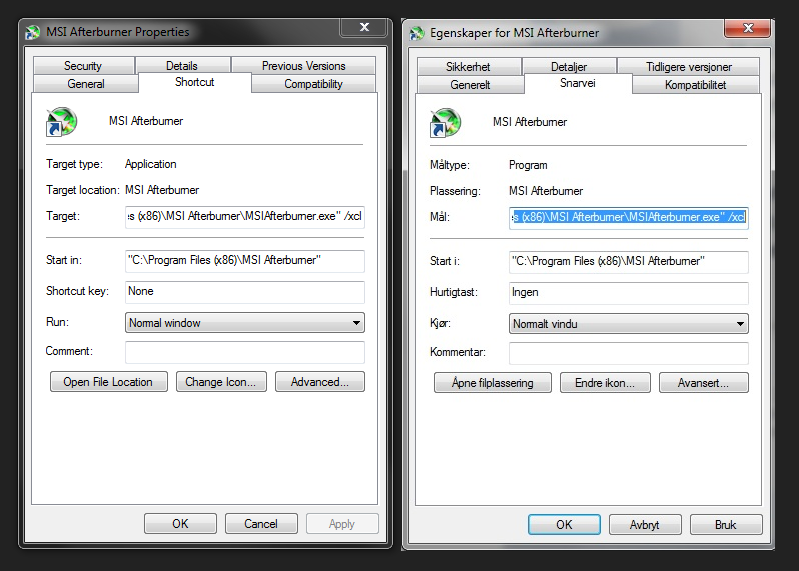Focus the Start in field
The height and width of the screenshot is (571, 799).
[x=245, y=260]
